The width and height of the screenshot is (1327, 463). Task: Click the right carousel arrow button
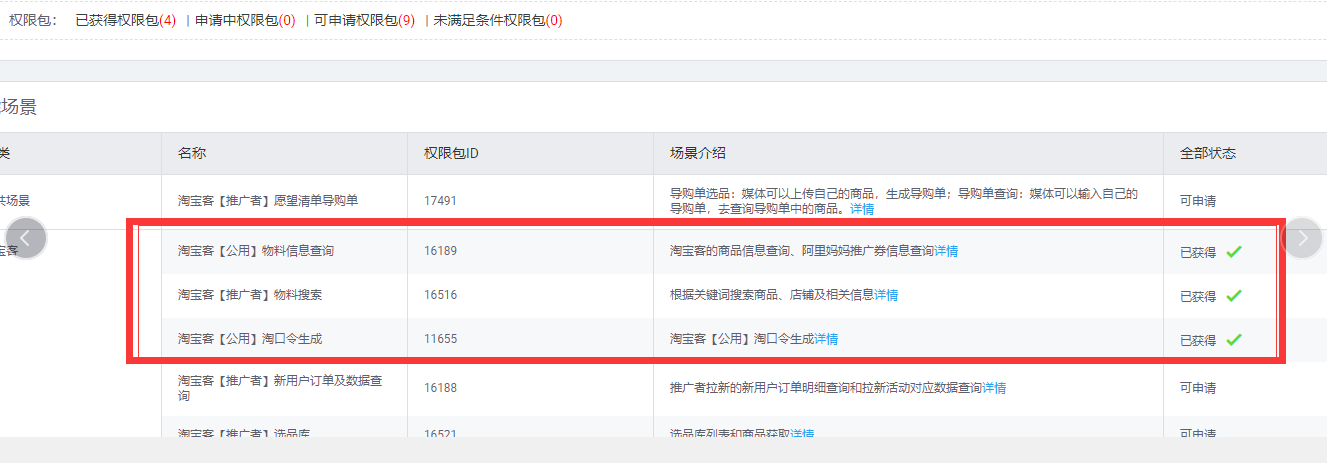[x=1302, y=238]
